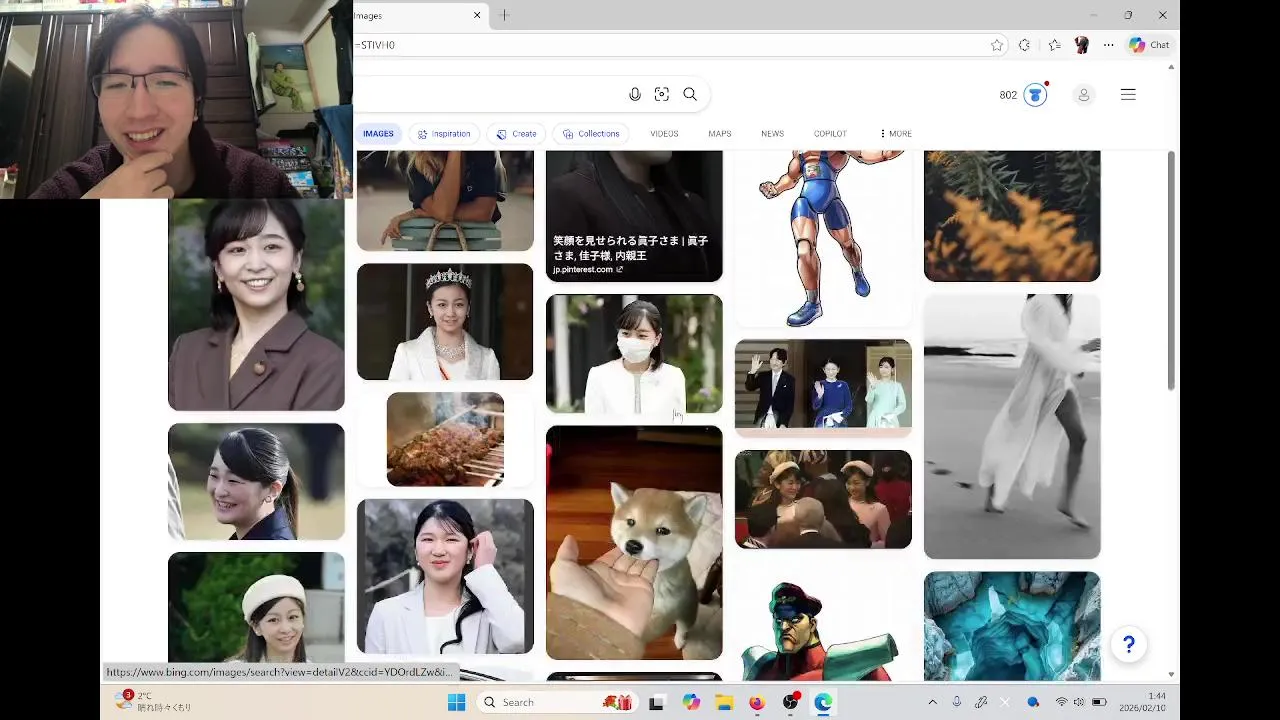Switch to the IMAGES tab
Screen dimensions: 1280x720
378,134
